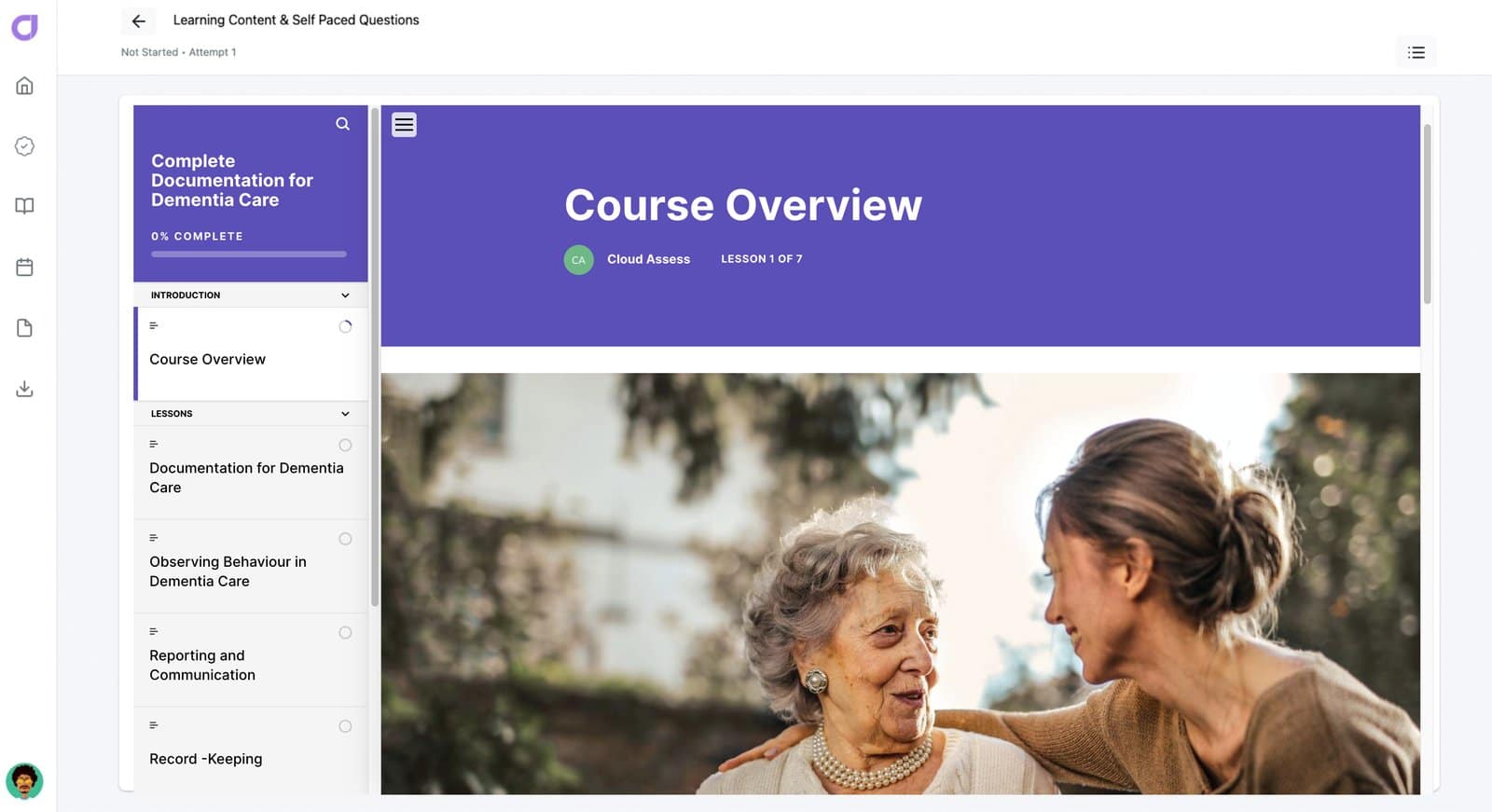This screenshot has height=812, width=1492.
Task: Click the user avatar at bottom left
Action: pyautogui.click(x=24, y=781)
